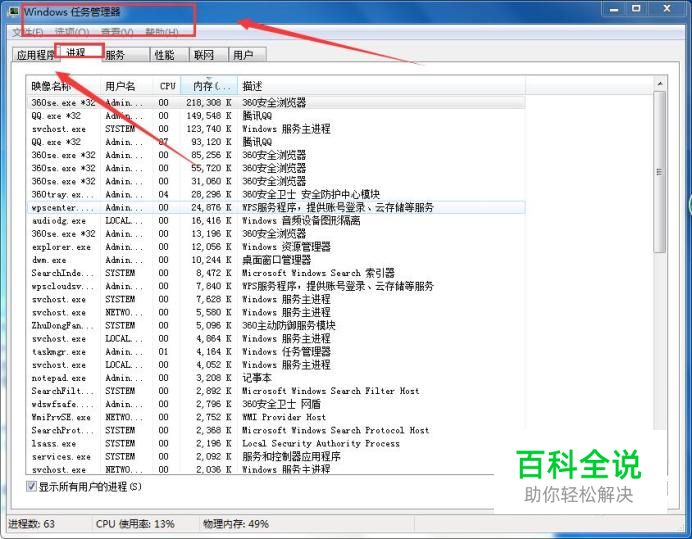
Task: Sort by 用户名 column header
Action: (127, 86)
